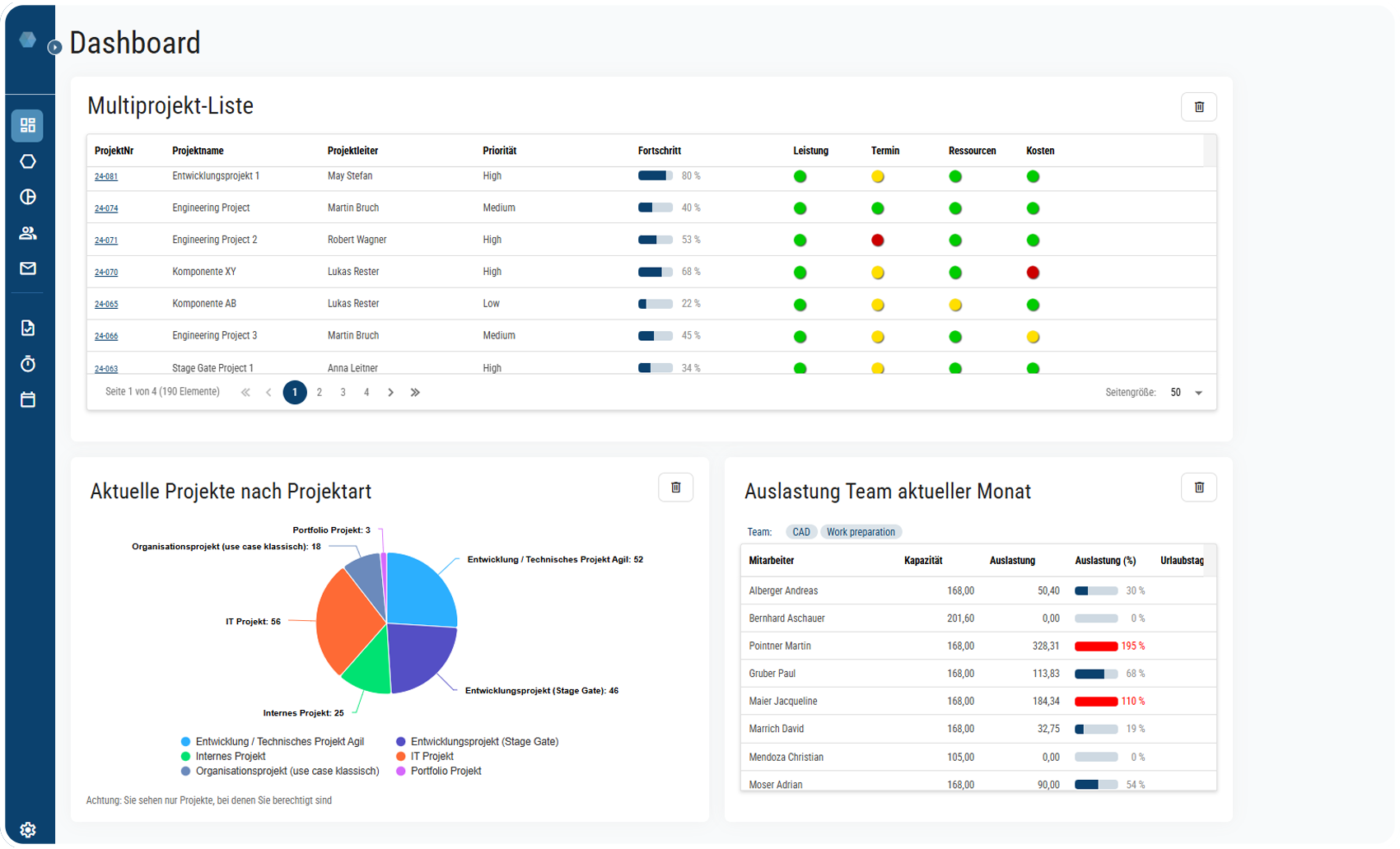Go to next page using the right chevron
Image resolution: width=1400 pixels, height=849 pixels.
[390, 393]
